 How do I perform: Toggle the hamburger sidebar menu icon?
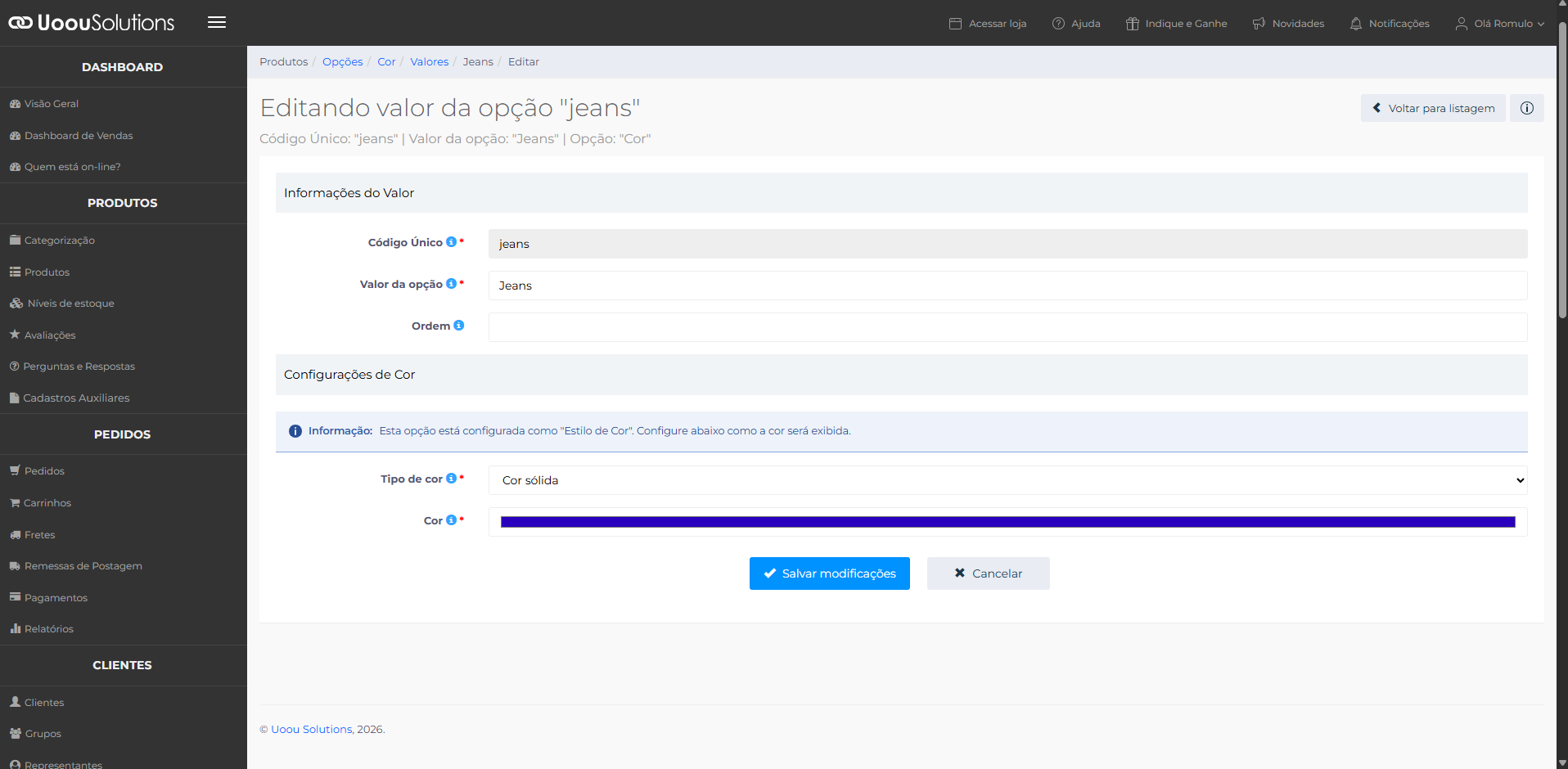pos(217,22)
